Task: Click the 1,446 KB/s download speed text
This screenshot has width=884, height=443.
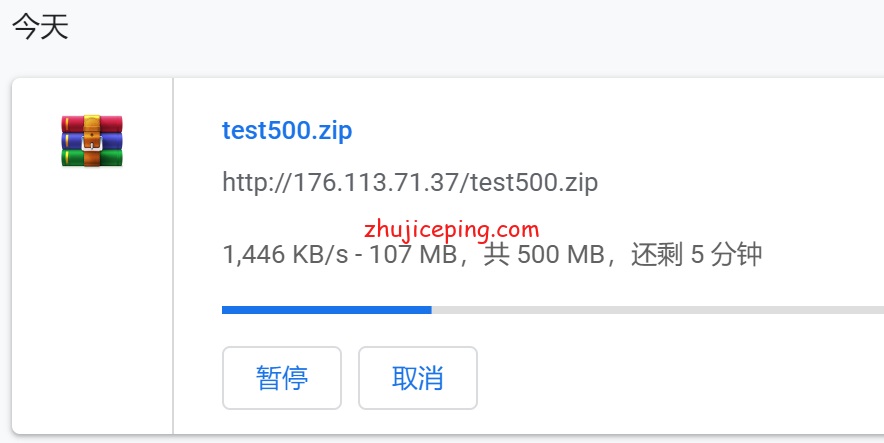Action: point(285,254)
